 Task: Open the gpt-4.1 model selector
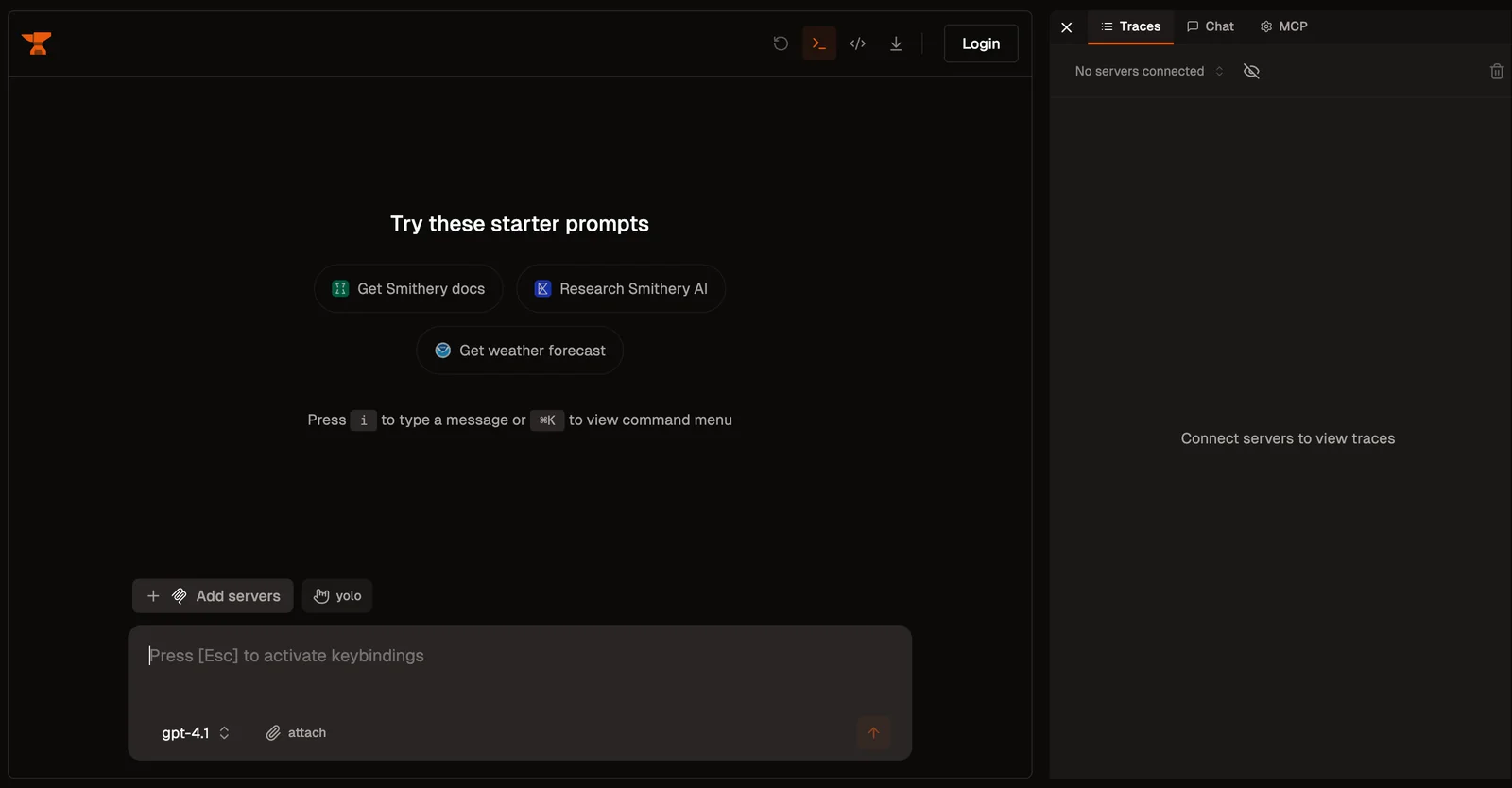[196, 733]
